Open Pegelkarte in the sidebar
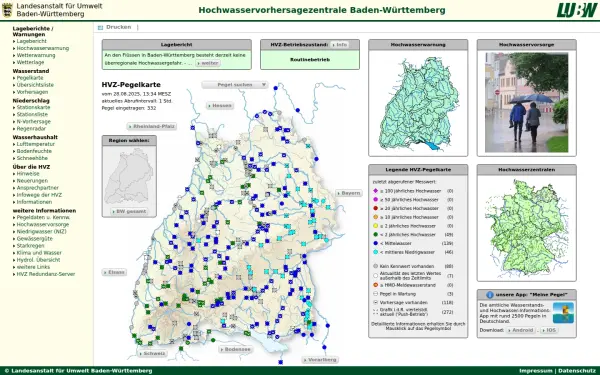The height and width of the screenshot is (375, 600). [30, 78]
